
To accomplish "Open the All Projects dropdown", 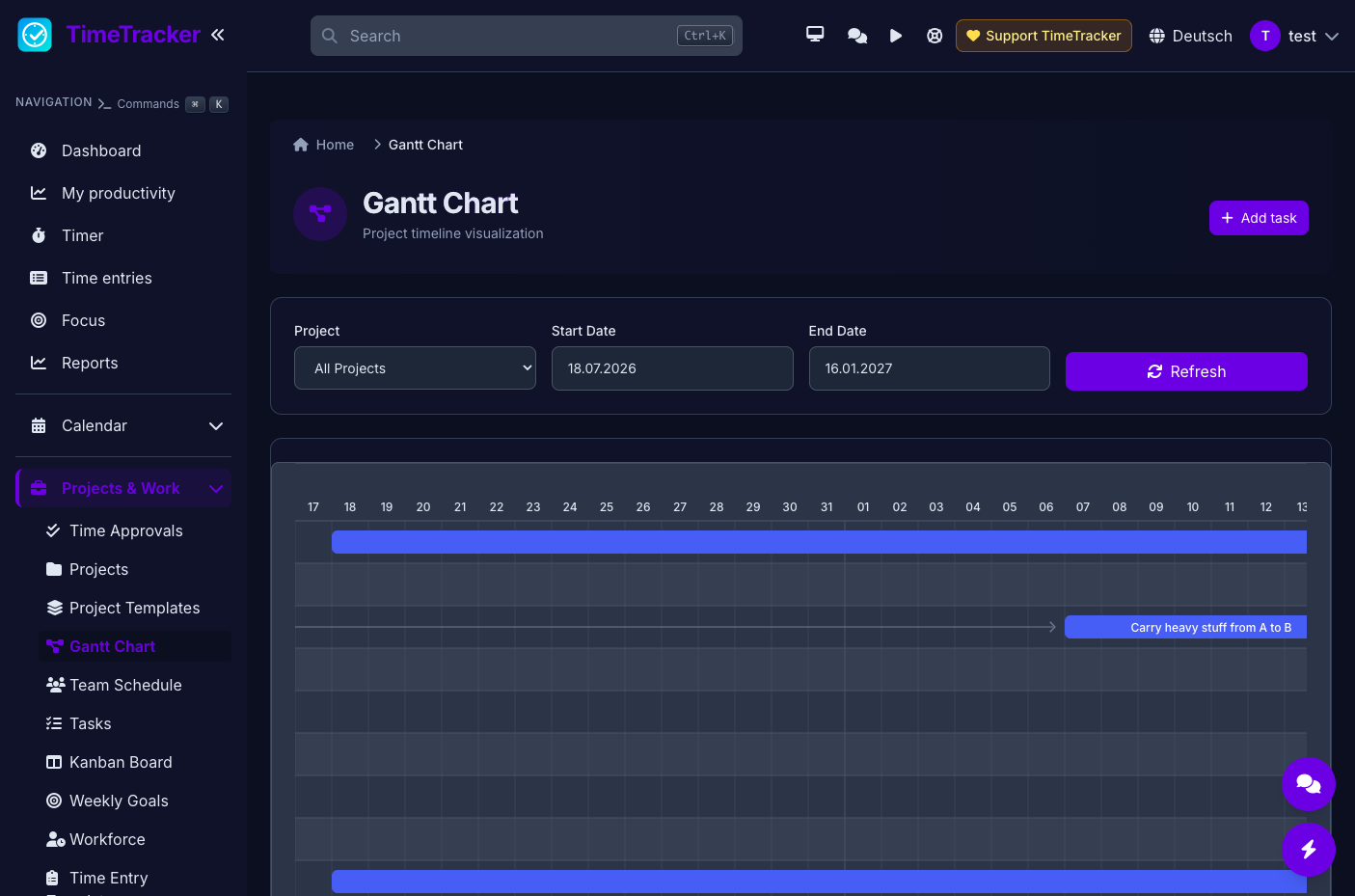I will click(415, 368).
